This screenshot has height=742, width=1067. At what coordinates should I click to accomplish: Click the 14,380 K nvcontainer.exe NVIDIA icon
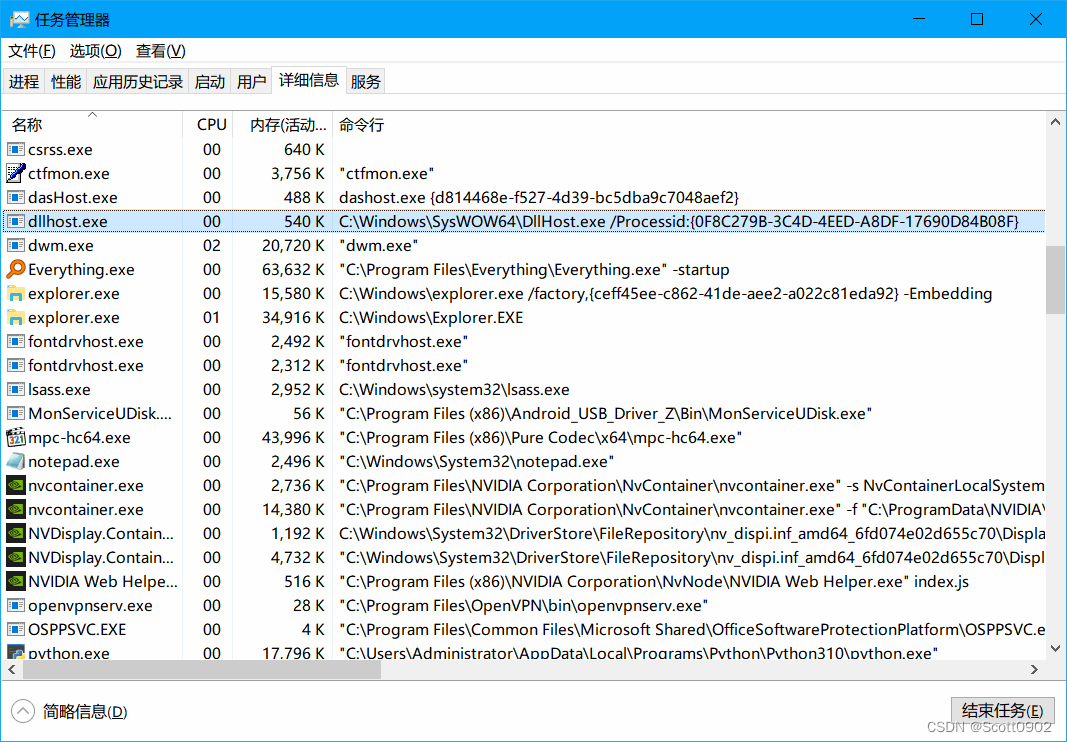tap(16, 509)
